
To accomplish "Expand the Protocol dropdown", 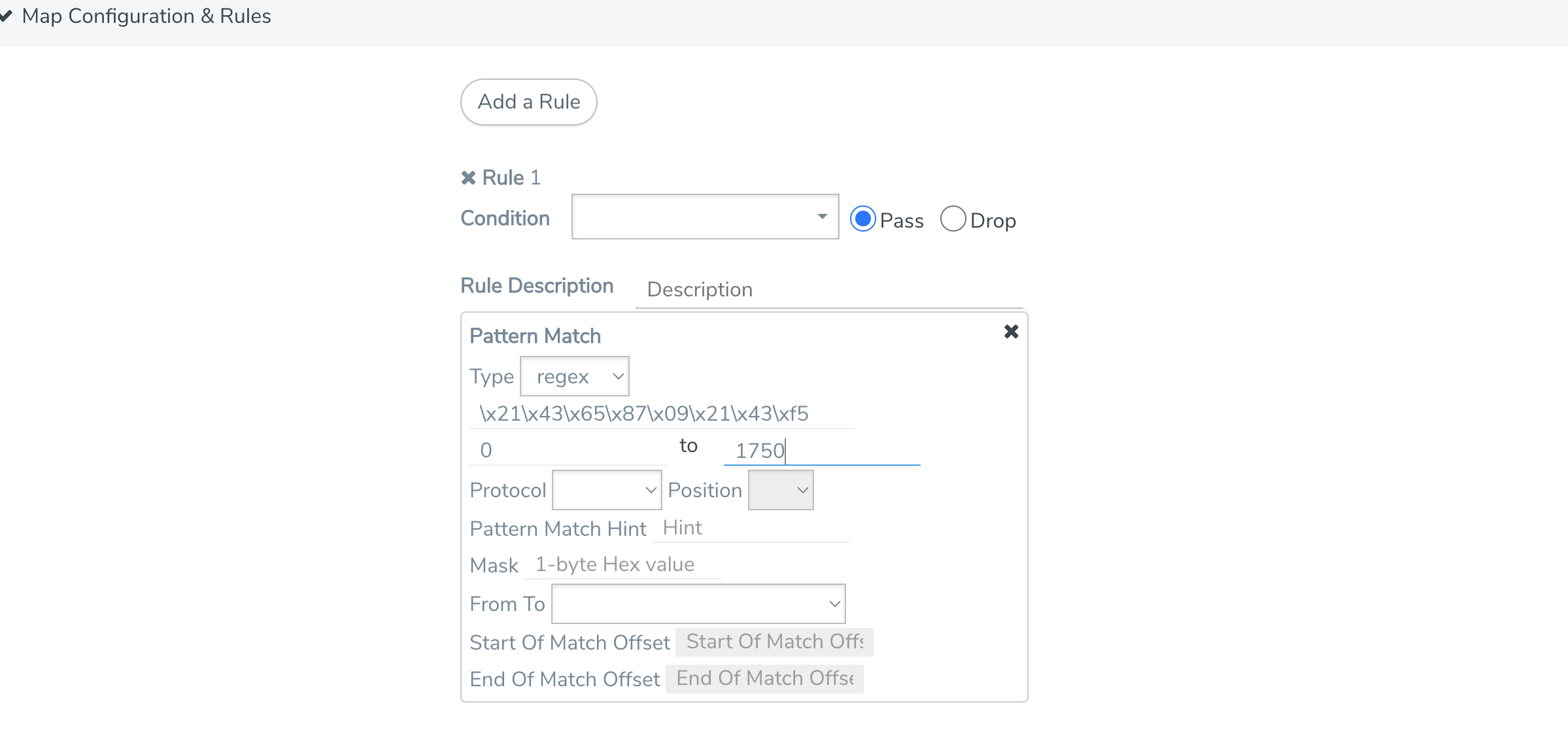I will point(607,490).
